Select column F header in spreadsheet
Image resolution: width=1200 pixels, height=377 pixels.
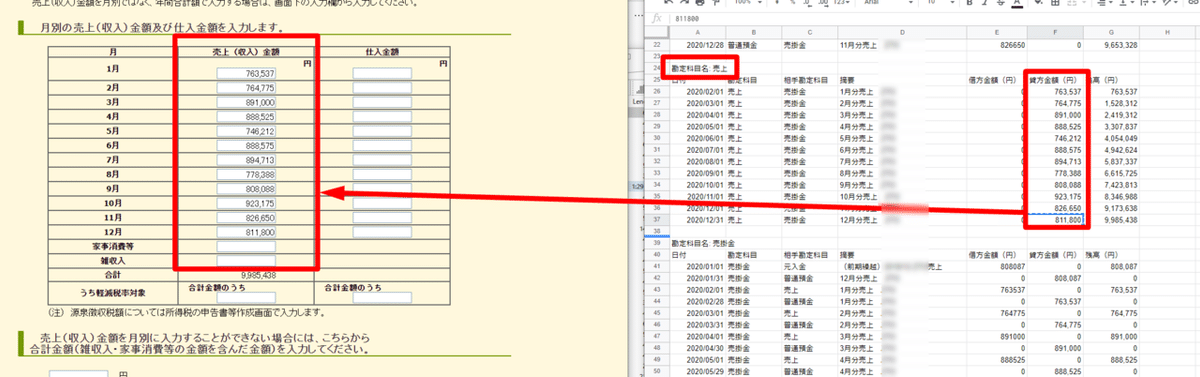(x=1055, y=32)
